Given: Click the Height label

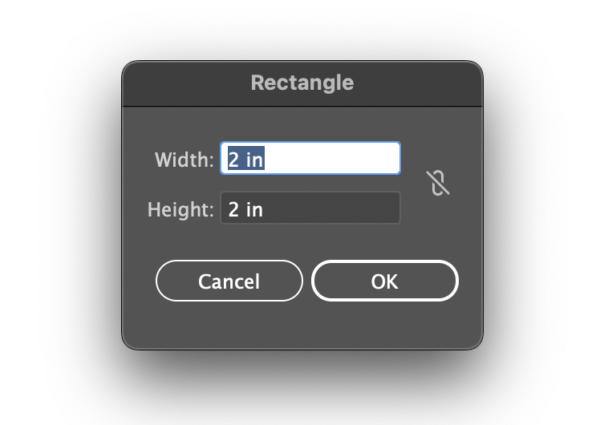Looking at the screenshot, I should click(180, 210).
